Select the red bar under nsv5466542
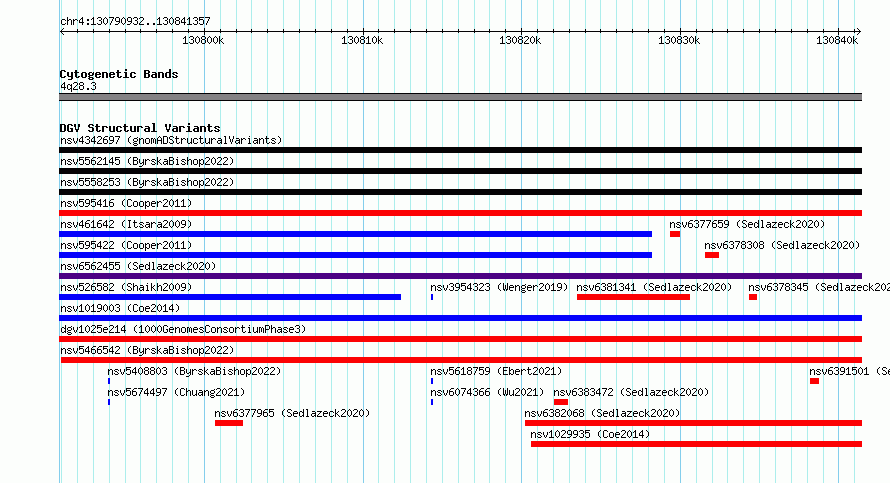 (x=461, y=360)
